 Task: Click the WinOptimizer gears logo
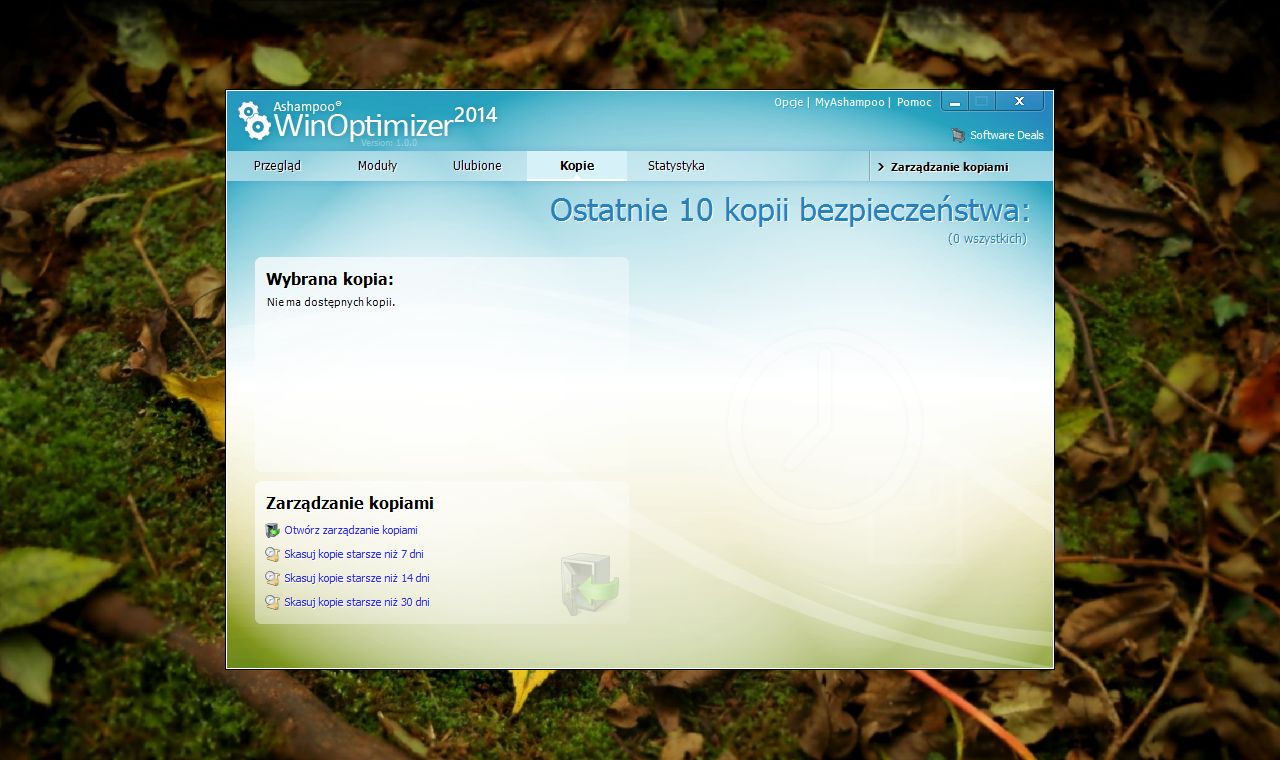point(254,120)
